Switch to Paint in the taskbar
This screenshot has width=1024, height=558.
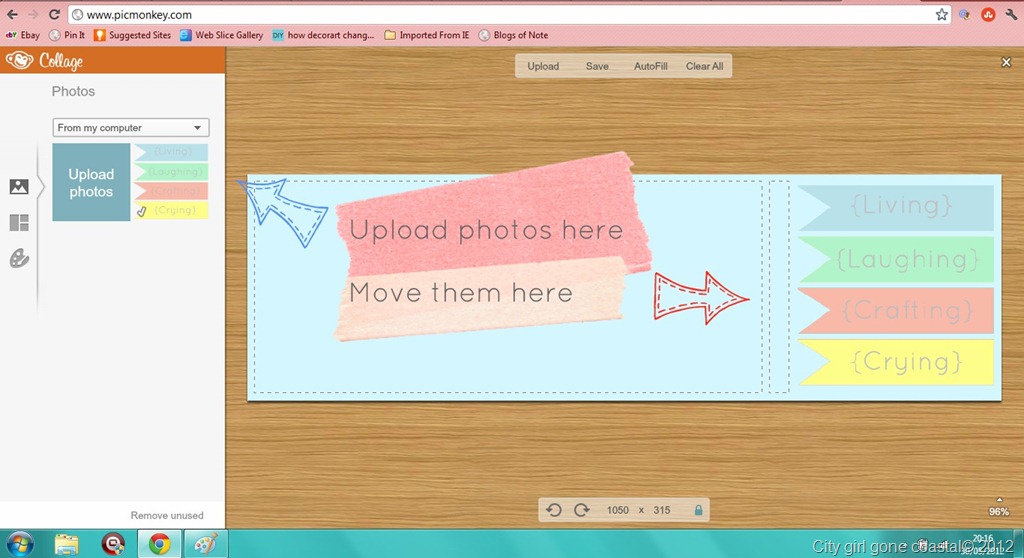[x=206, y=544]
